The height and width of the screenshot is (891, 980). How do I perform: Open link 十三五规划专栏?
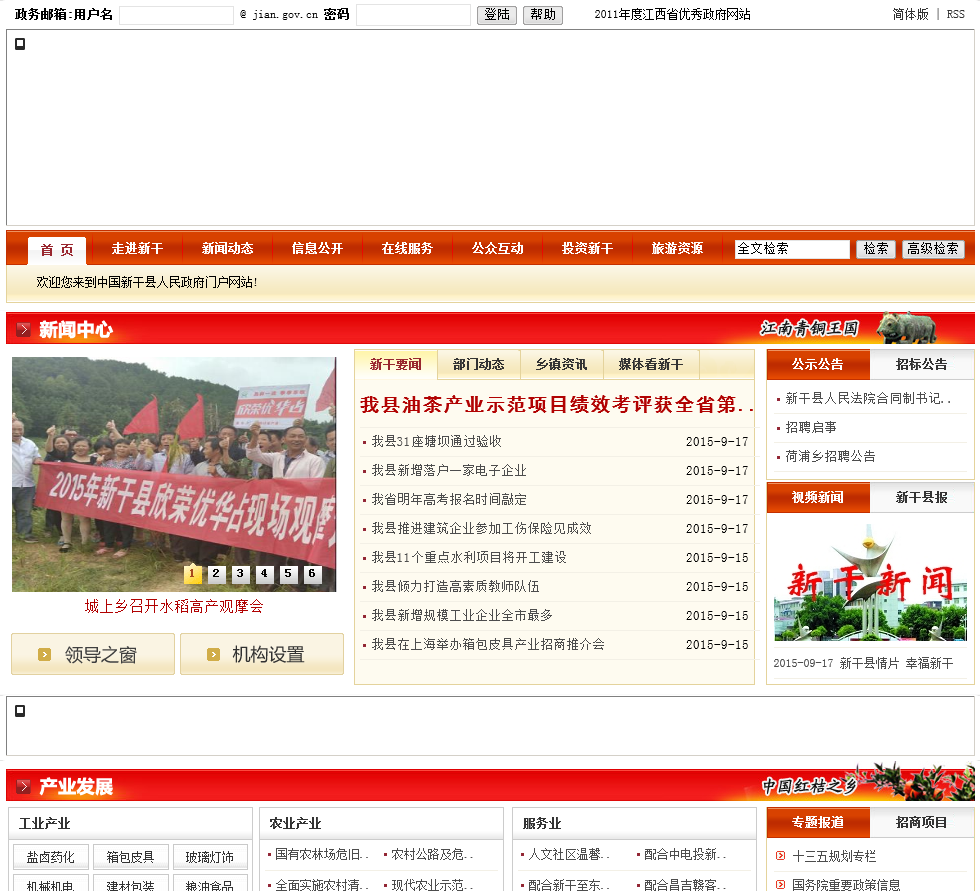point(834,856)
